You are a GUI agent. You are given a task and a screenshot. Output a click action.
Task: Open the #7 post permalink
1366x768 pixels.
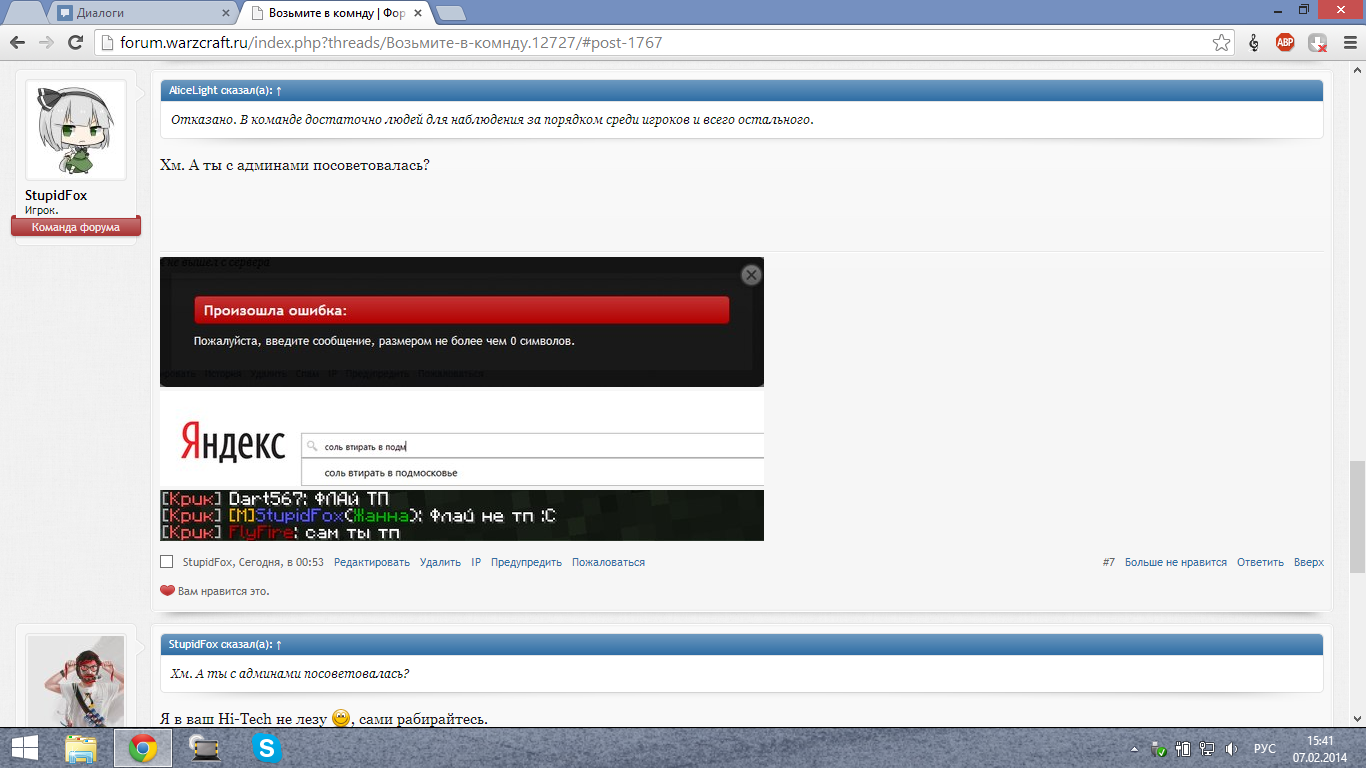[x=1109, y=562]
